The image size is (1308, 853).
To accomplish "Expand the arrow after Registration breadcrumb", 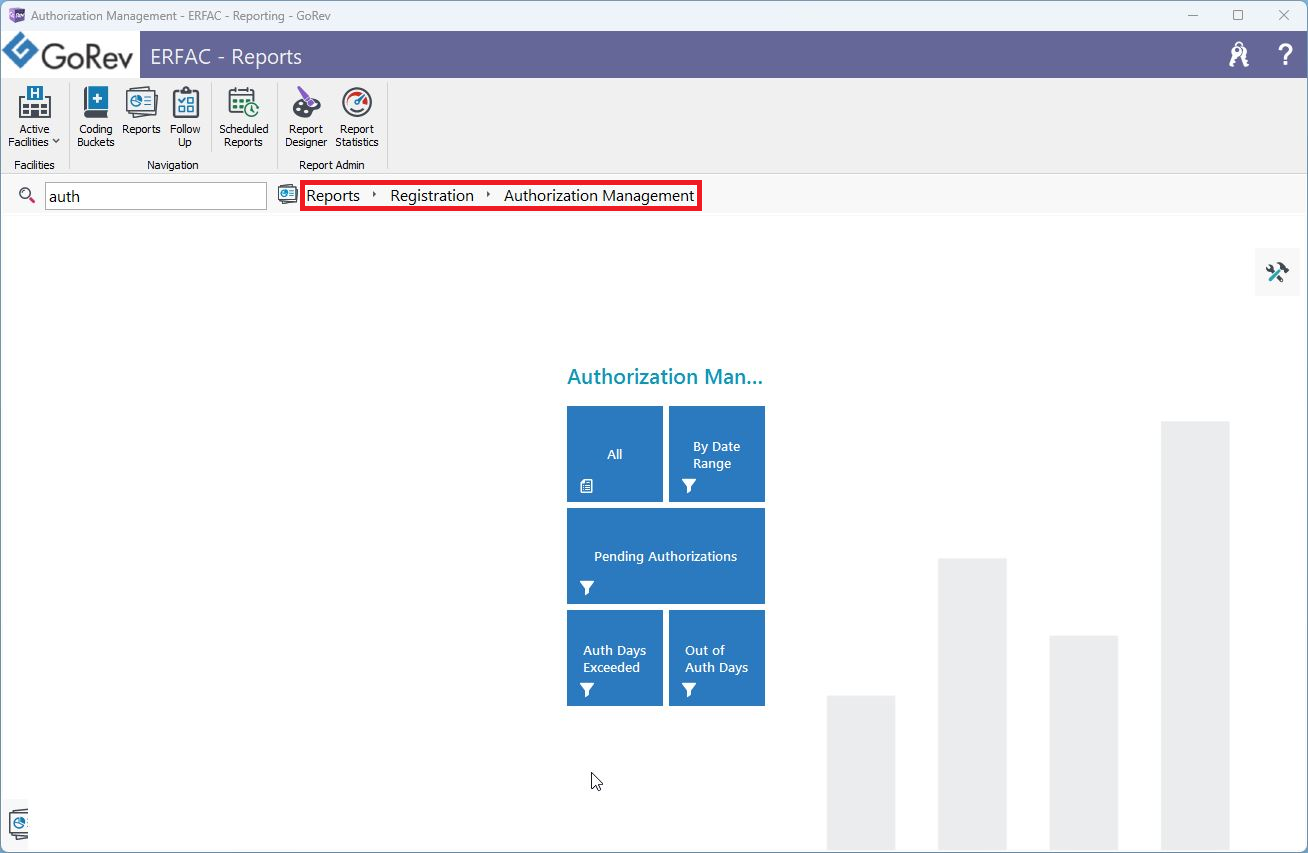I will tap(489, 196).
